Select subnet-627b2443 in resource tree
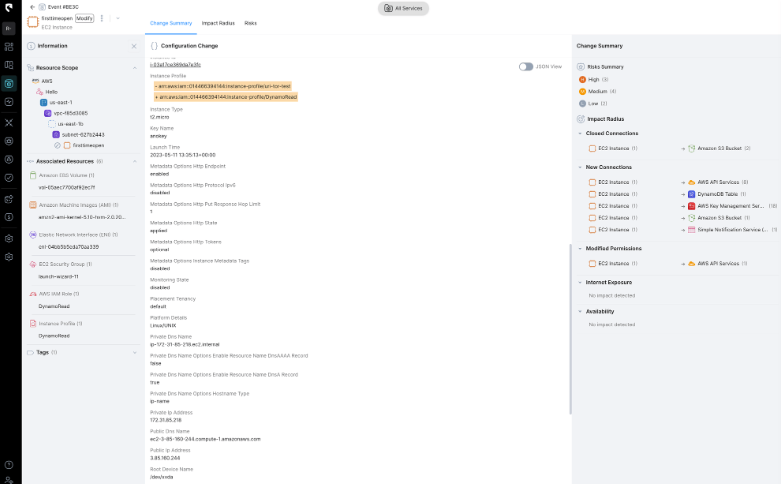 [84, 134]
